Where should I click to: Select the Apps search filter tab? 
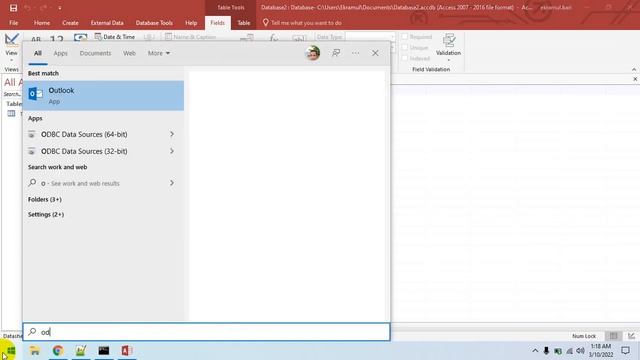(60, 53)
